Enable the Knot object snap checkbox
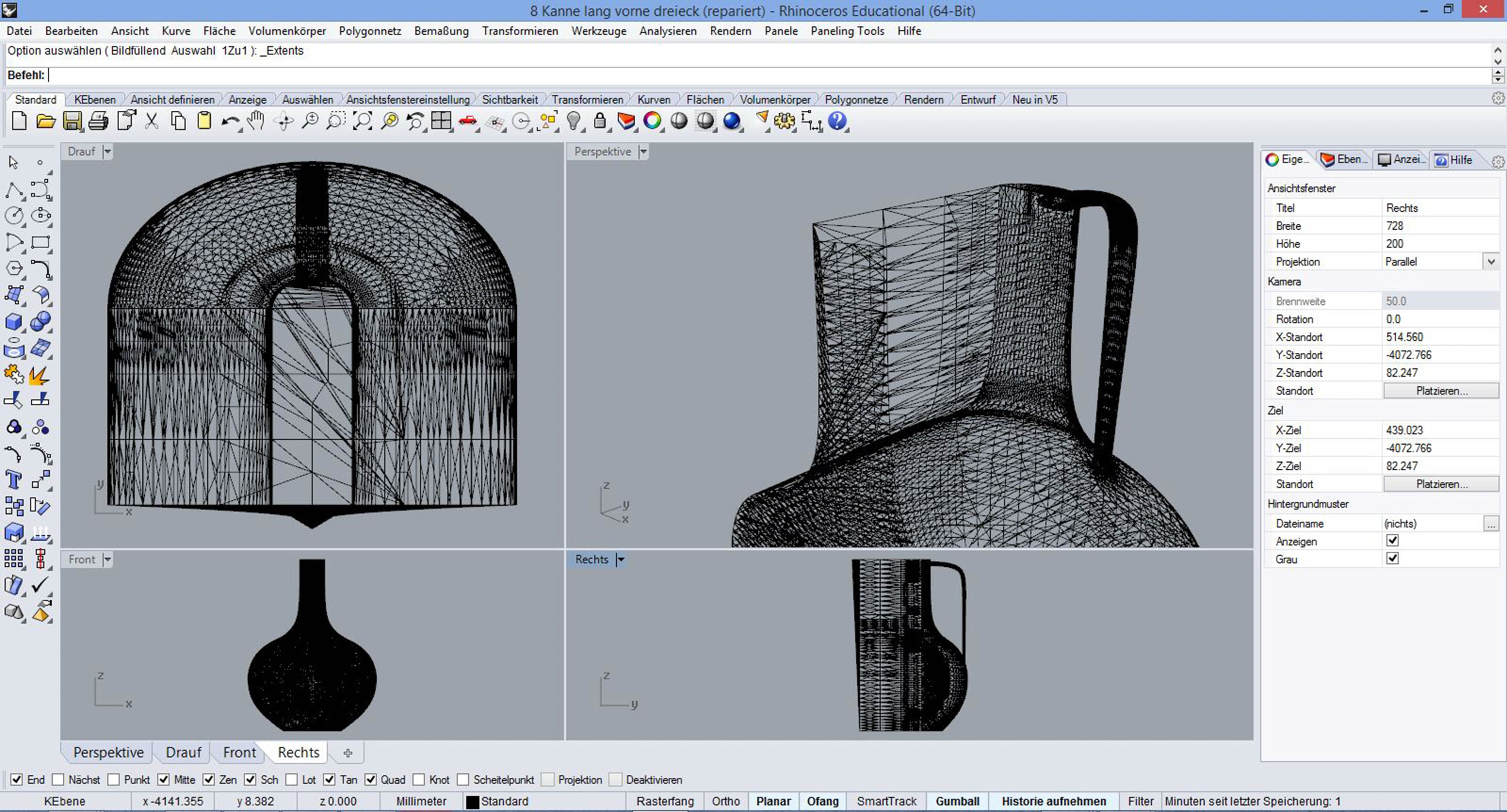The width and height of the screenshot is (1507, 812). 418,780
